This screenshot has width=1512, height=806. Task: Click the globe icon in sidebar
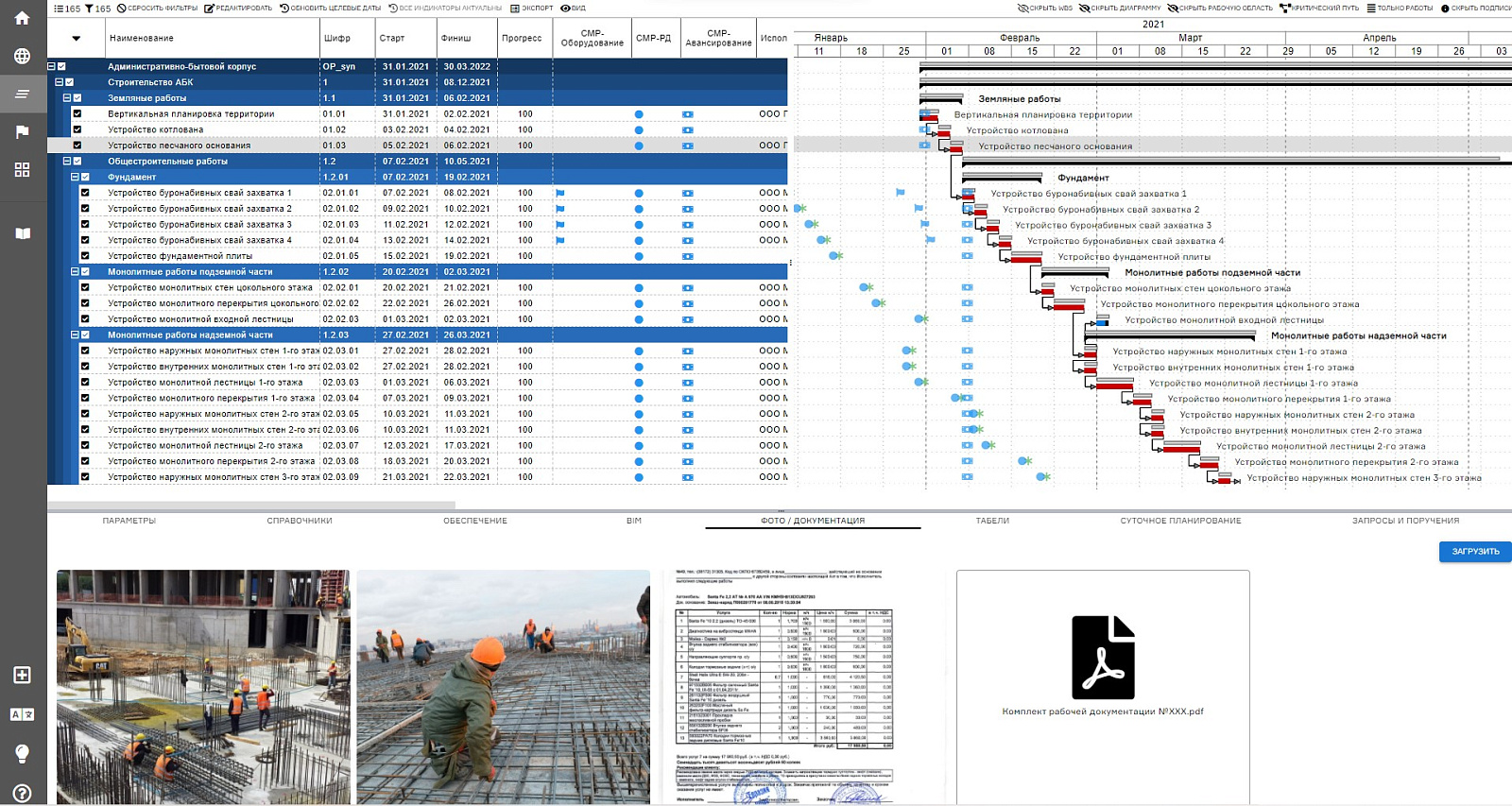(x=22, y=56)
